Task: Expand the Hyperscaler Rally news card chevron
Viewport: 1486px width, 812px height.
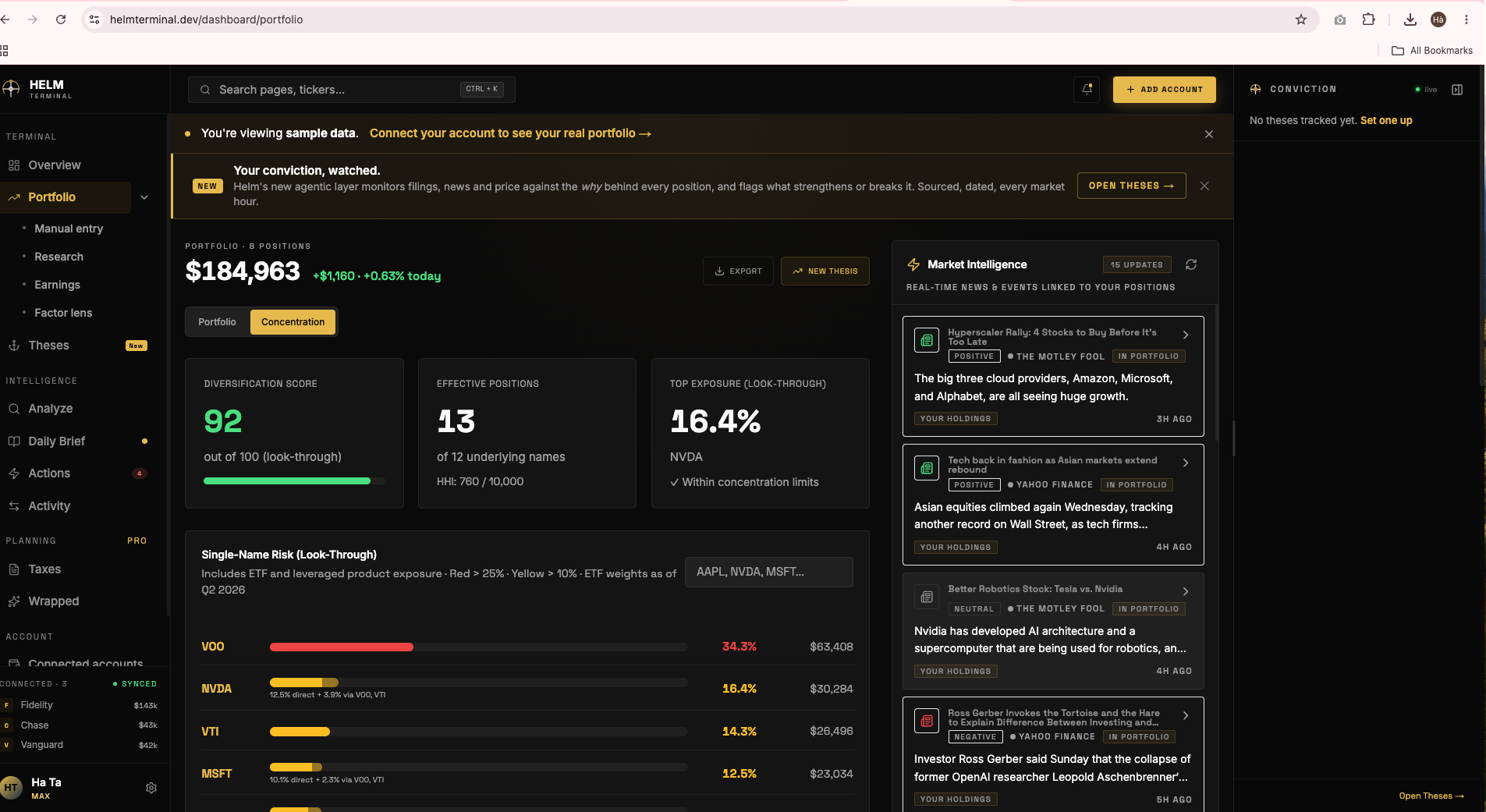Action: tap(1186, 335)
